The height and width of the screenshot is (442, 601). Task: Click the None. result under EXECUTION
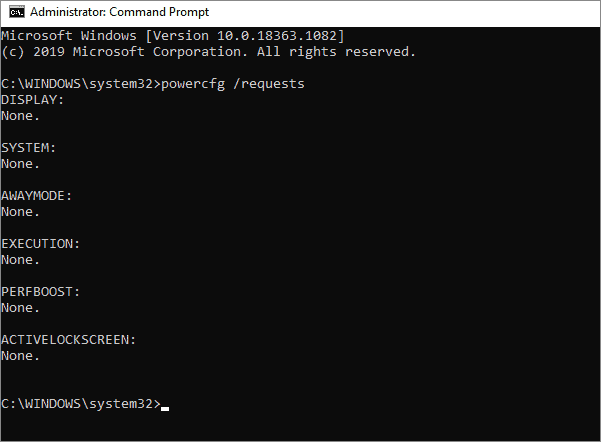pyautogui.click(x=20, y=260)
